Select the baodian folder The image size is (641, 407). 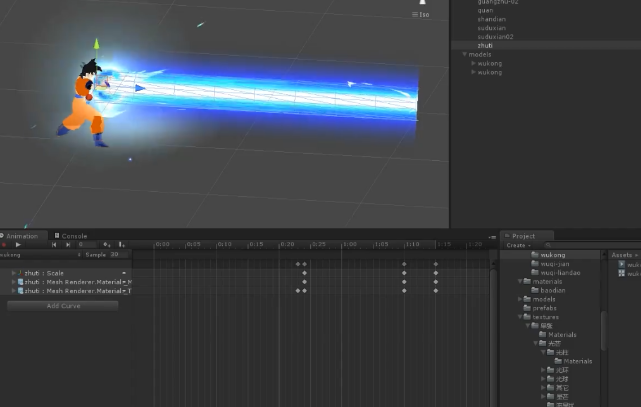point(548,290)
